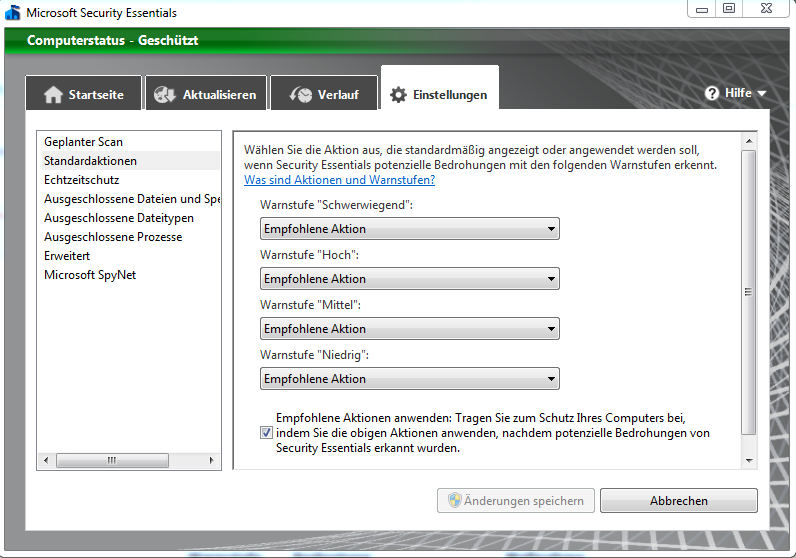Open Erweitert settings
The width and height of the screenshot is (796, 558).
[x=131, y=256]
